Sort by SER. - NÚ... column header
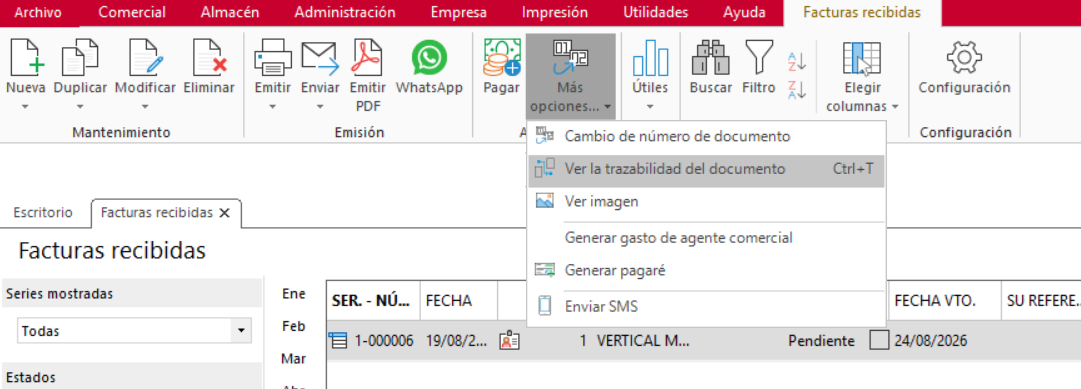 click(x=372, y=301)
